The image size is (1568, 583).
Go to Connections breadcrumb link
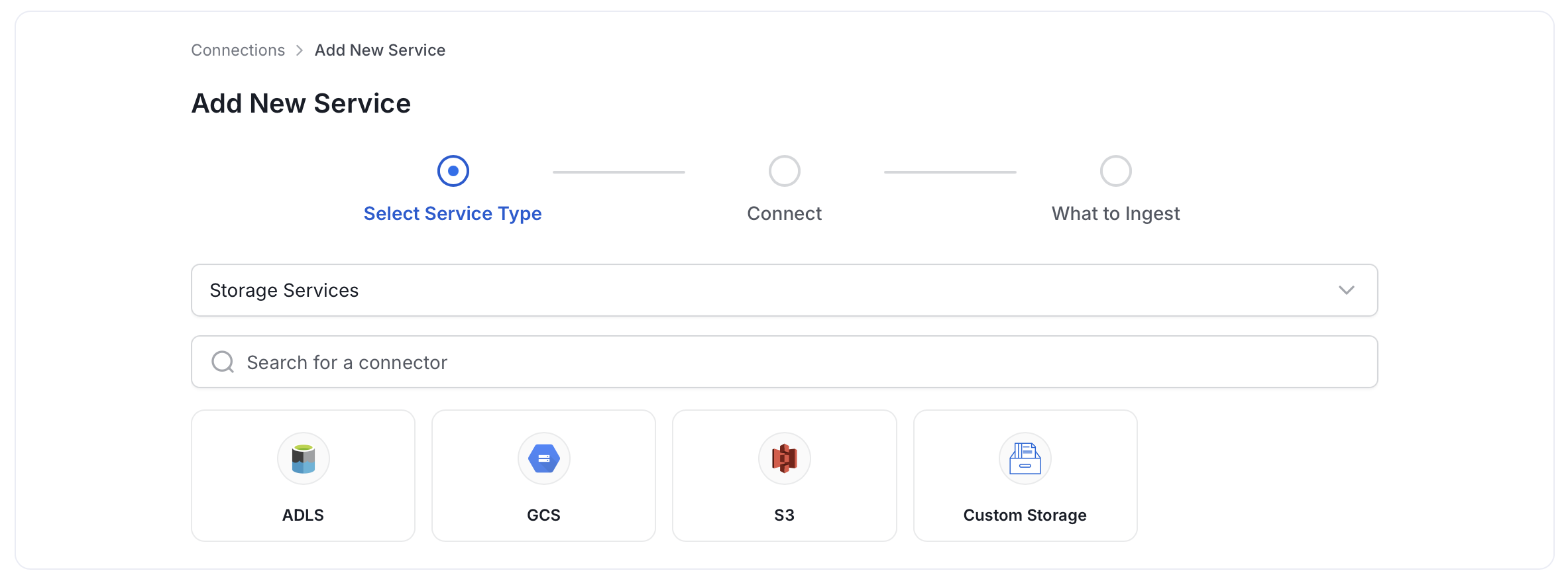pyautogui.click(x=238, y=50)
